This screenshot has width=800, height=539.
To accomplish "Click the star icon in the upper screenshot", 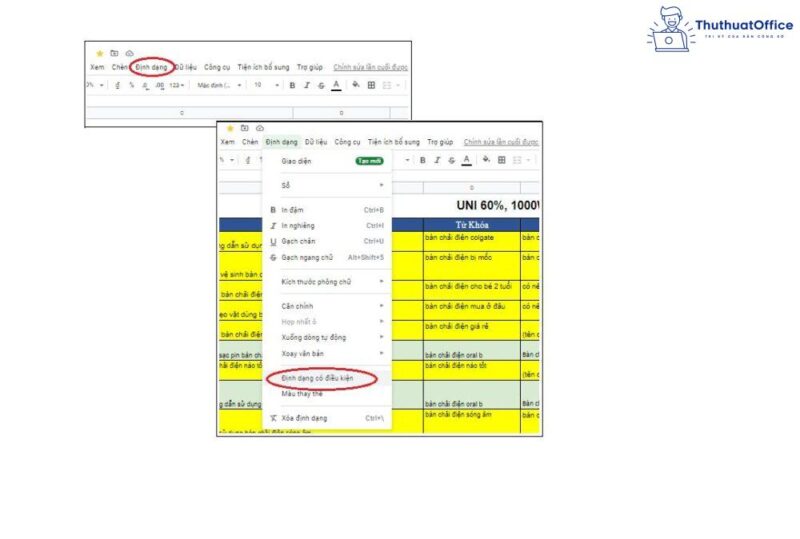I will pos(100,53).
